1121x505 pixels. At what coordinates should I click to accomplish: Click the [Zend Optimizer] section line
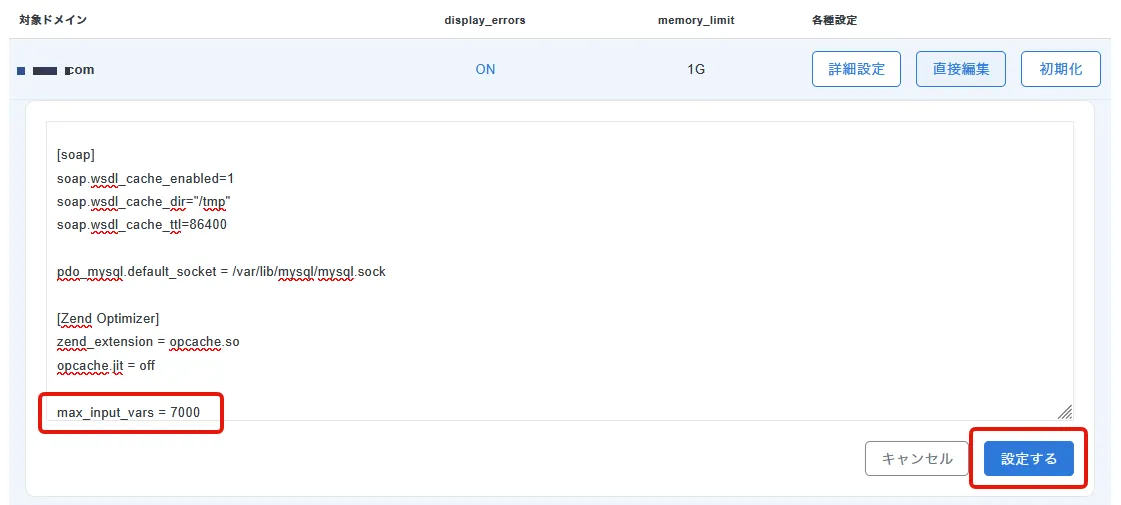[x=108, y=319]
